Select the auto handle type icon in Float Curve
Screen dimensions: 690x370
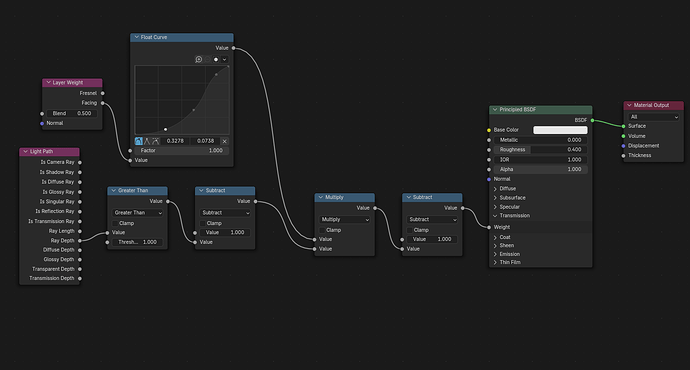(139, 141)
